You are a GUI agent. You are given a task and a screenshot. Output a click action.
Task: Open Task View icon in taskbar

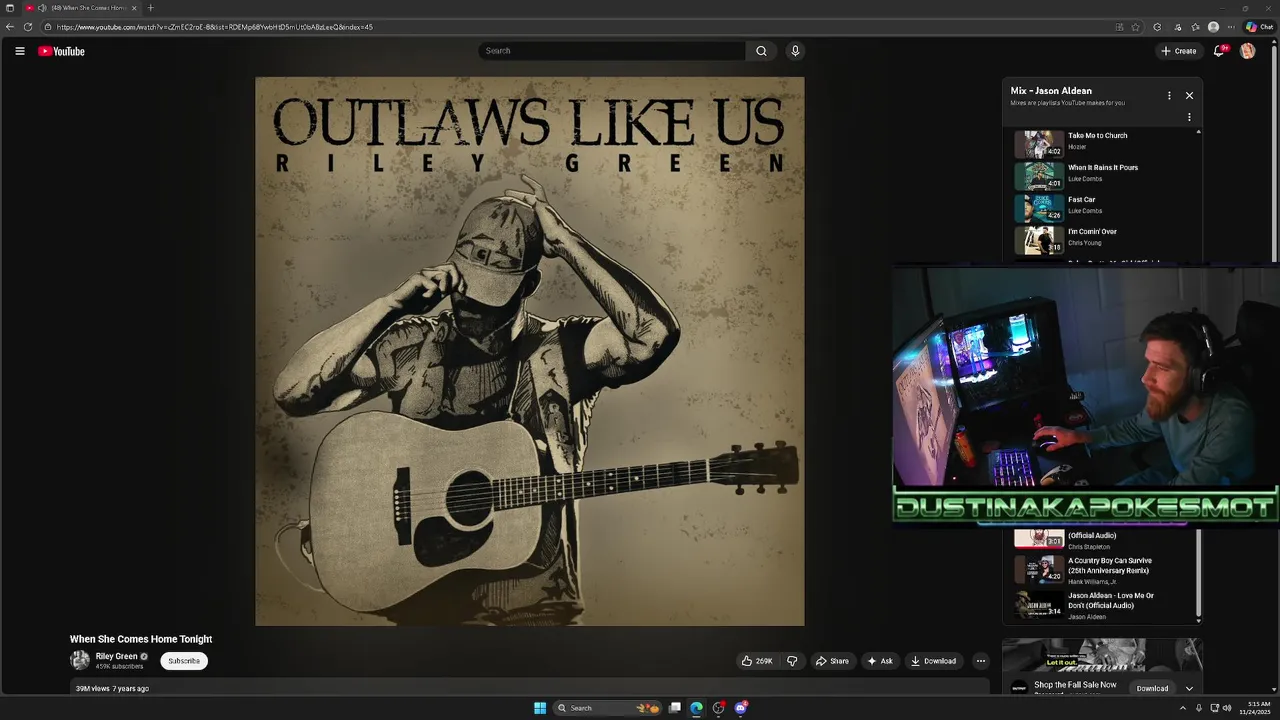point(675,708)
